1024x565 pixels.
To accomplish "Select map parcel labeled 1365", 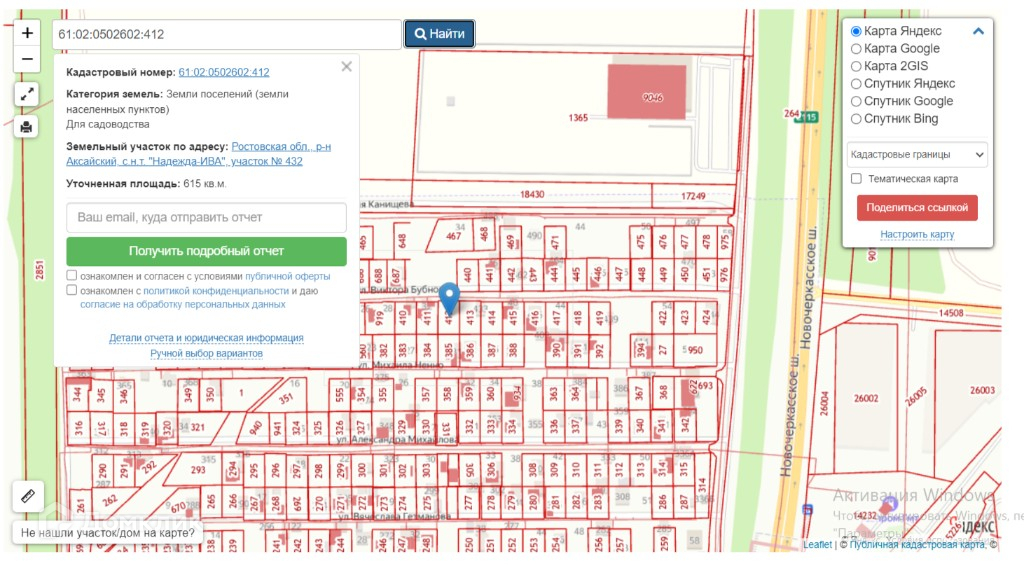I will [578, 118].
